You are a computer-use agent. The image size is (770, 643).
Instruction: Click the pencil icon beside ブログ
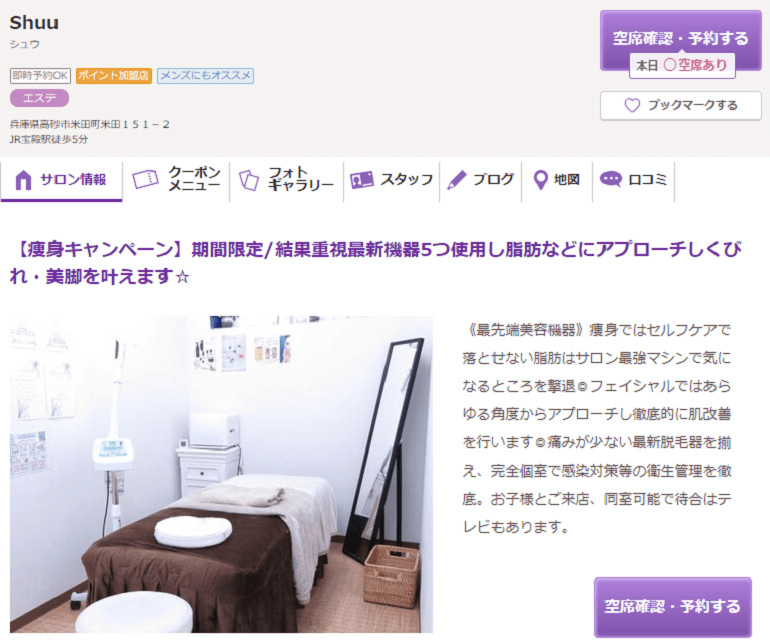coord(457,180)
